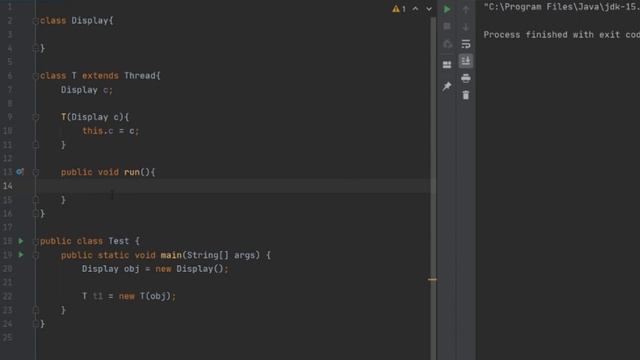Screen dimensions: 640x360
Task: Click the override gutter icon on line 13
Action: point(20,172)
